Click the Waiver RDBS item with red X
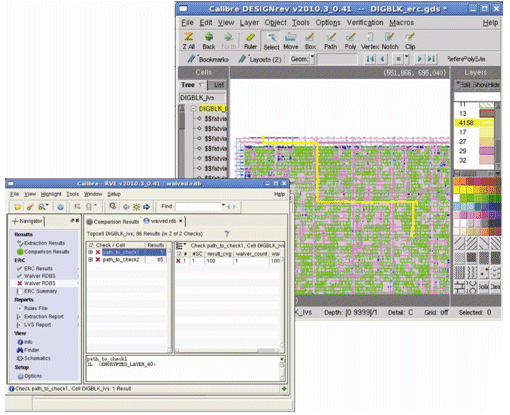Viewport: 510px width, 415px height. click(36, 283)
